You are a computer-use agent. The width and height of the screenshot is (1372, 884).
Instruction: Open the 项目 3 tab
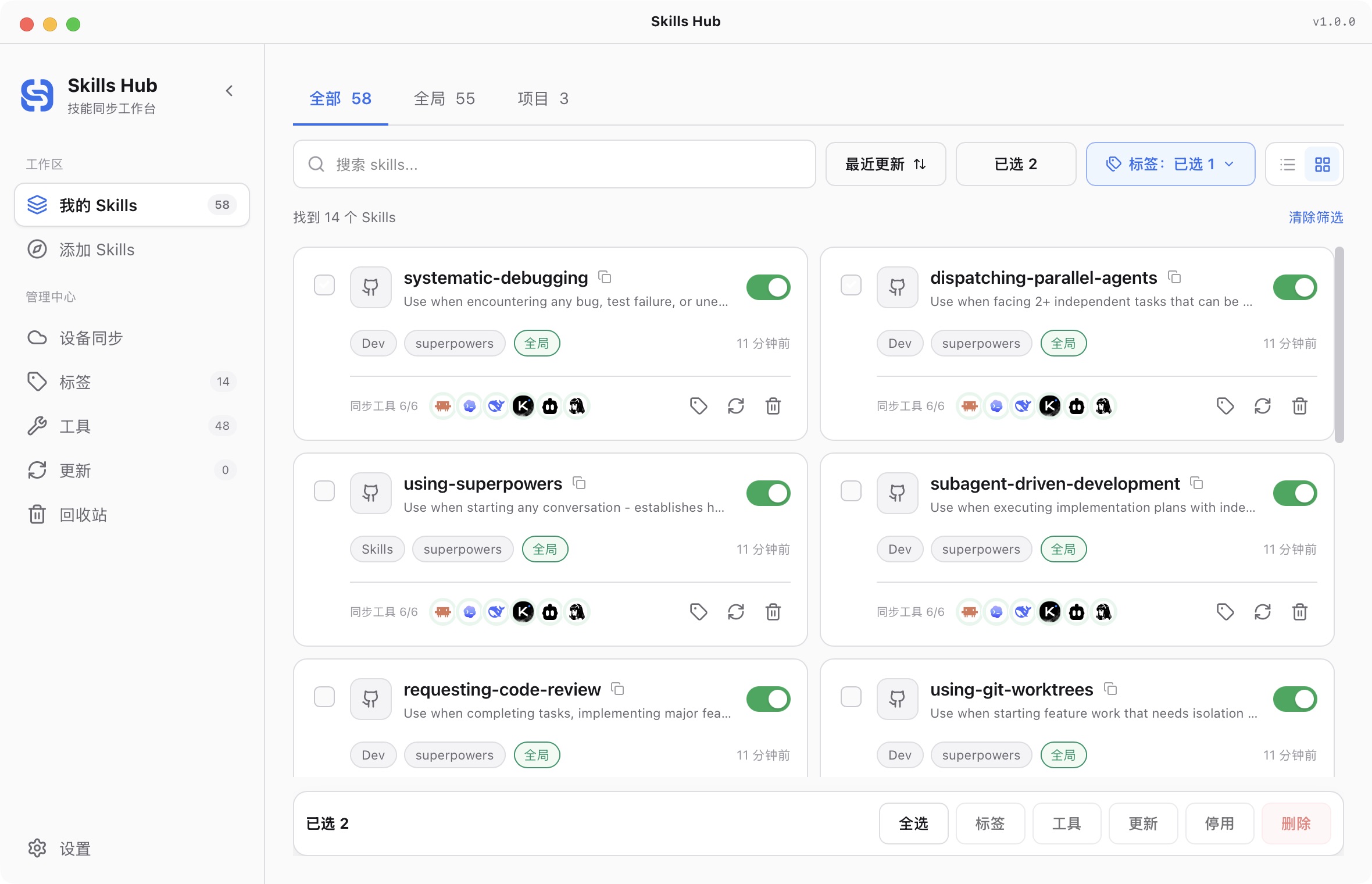[543, 98]
